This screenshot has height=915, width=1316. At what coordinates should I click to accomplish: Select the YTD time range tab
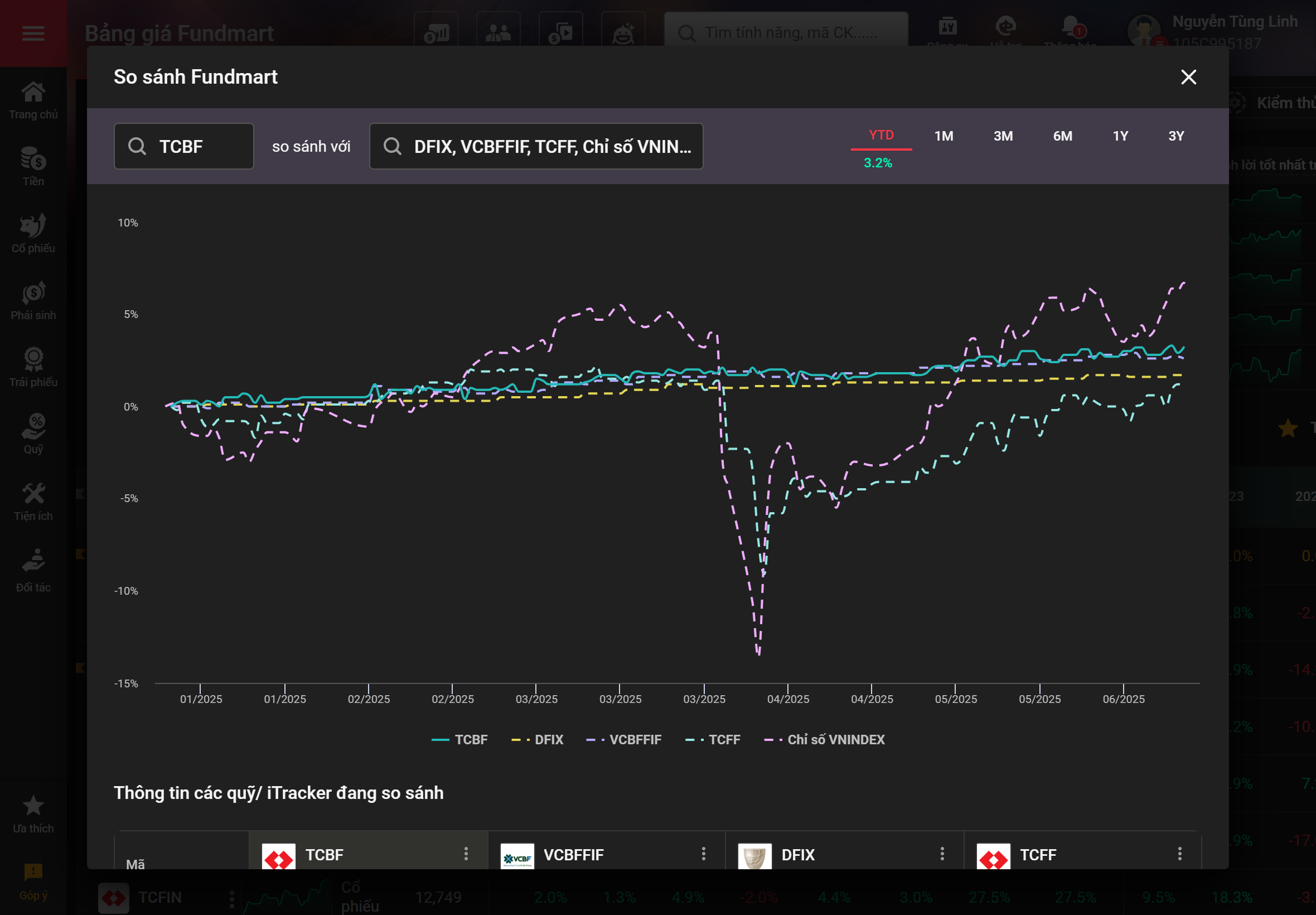880,136
